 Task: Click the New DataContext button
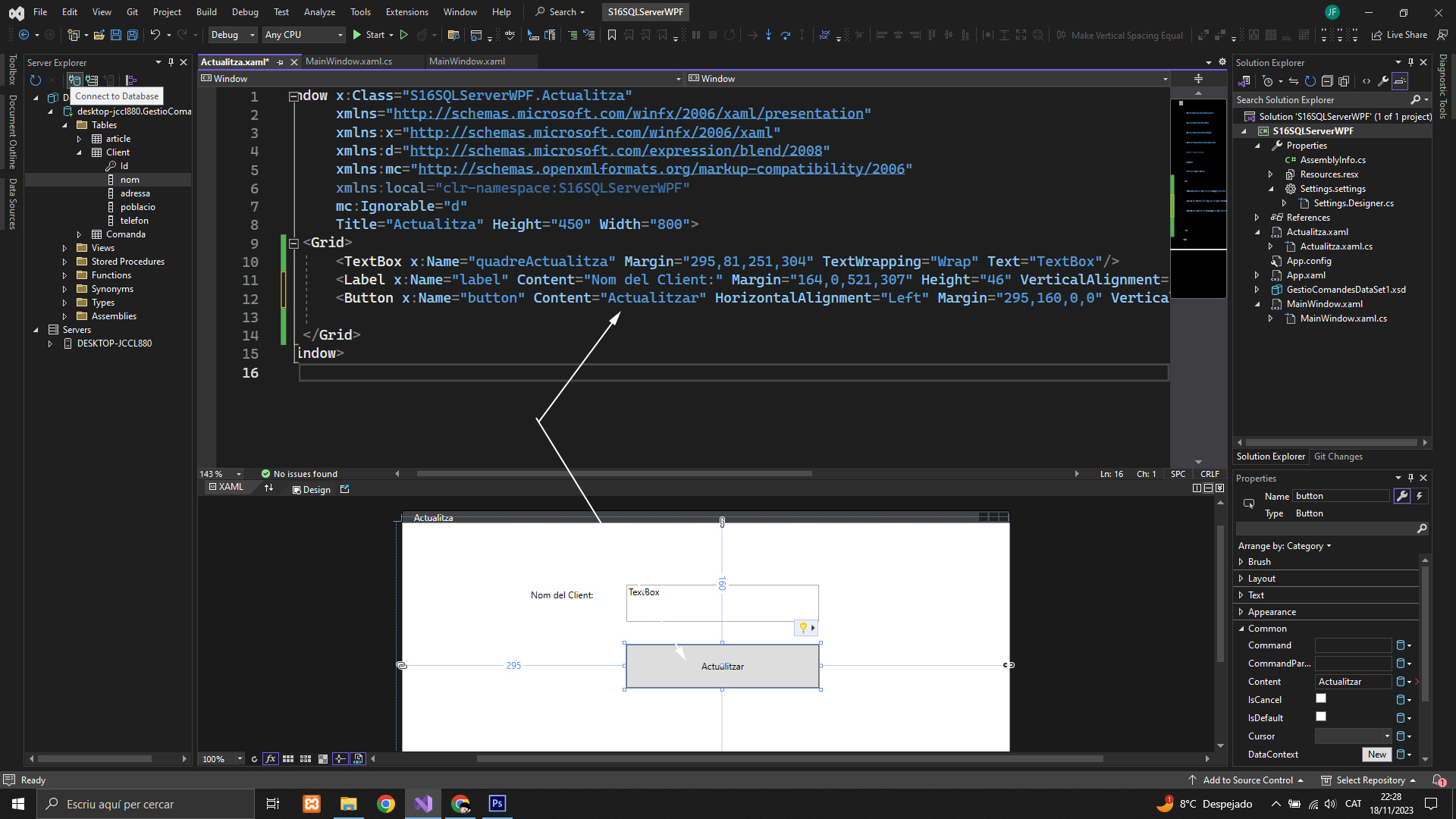pyautogui.click(x=1376, y=754)
